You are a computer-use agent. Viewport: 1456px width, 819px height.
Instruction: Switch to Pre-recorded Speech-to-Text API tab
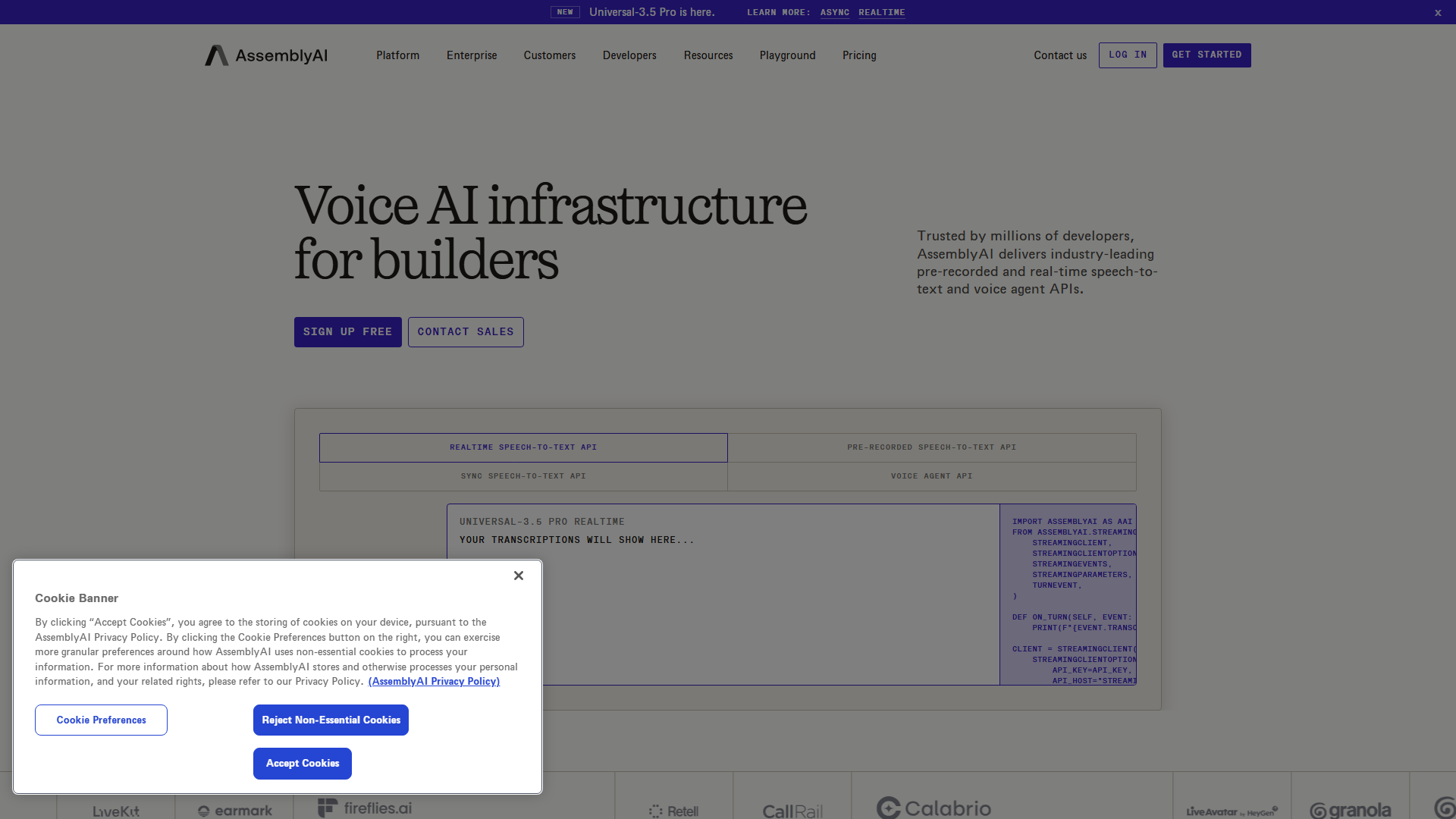coord(932,447)
